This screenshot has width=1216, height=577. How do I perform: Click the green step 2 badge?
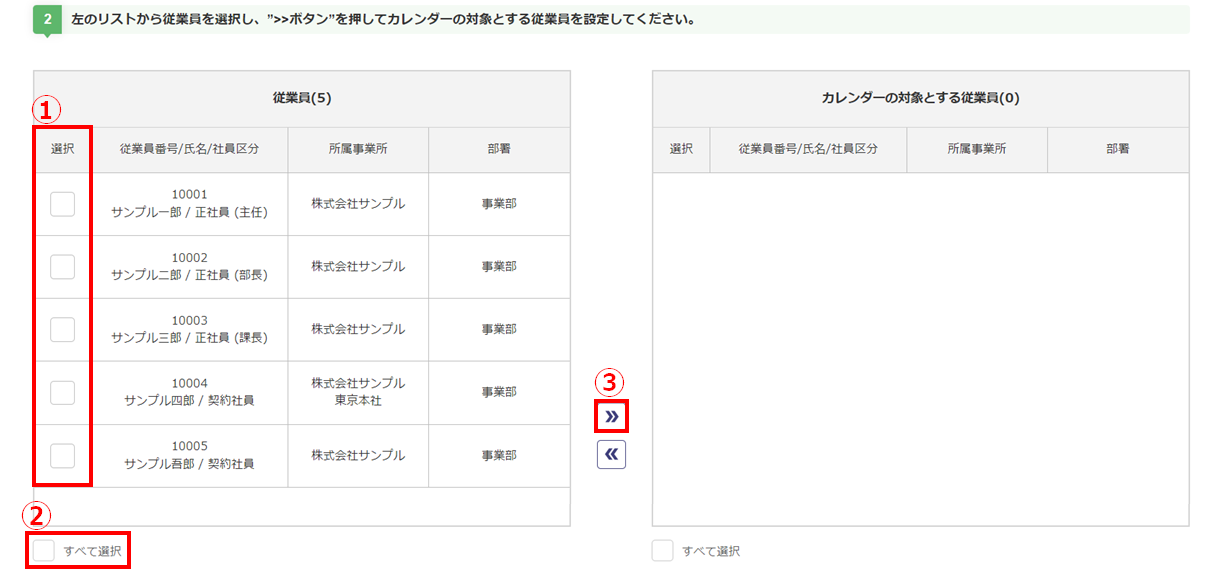47,19
